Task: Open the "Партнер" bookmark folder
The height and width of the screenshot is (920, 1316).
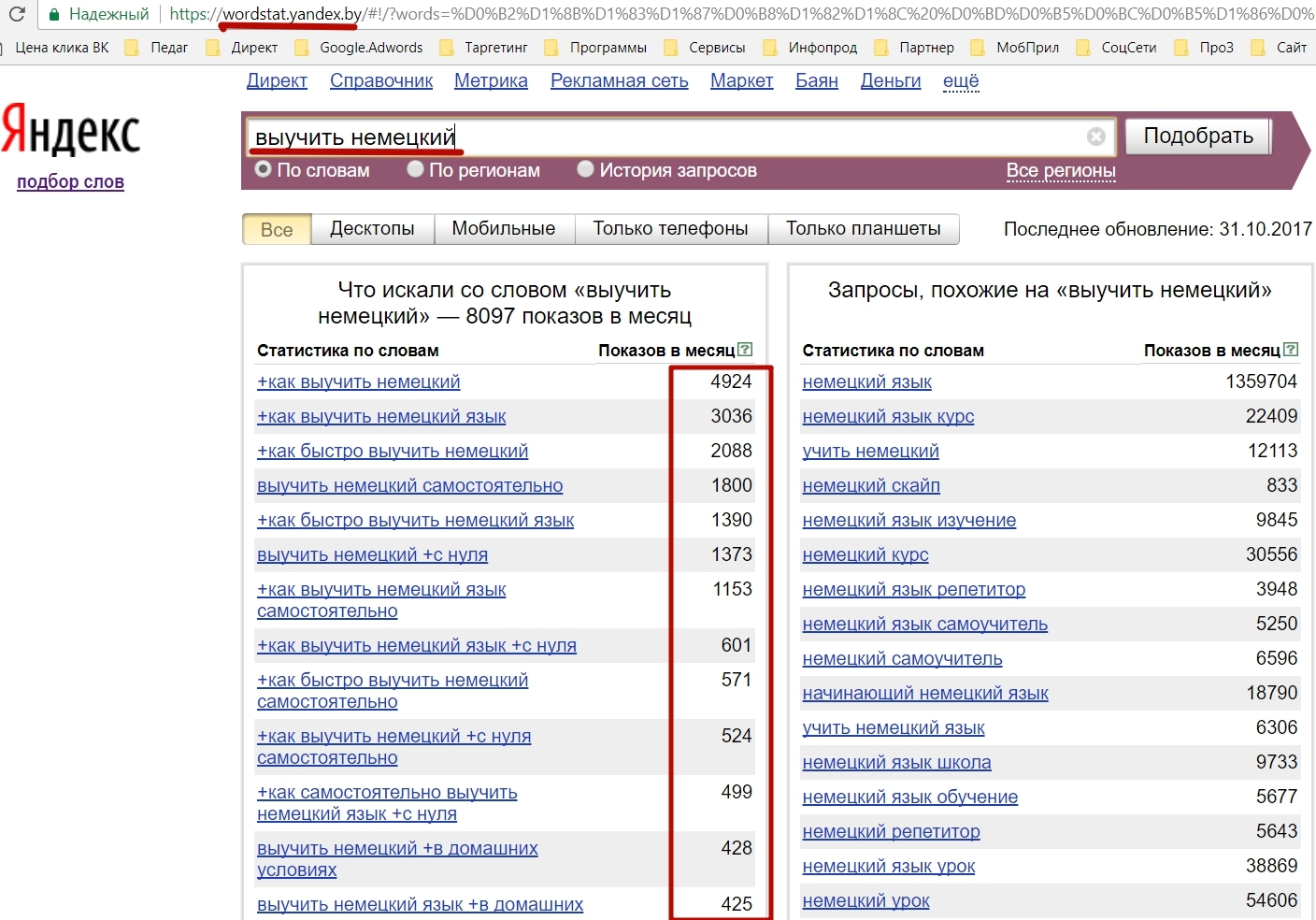Action: (914, 47)
